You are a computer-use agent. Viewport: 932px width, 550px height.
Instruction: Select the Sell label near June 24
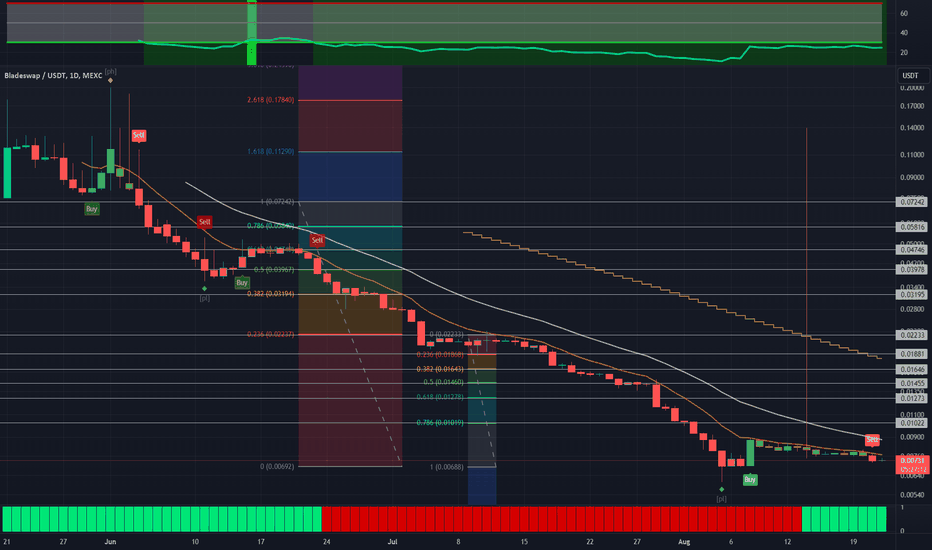(317, 240)
